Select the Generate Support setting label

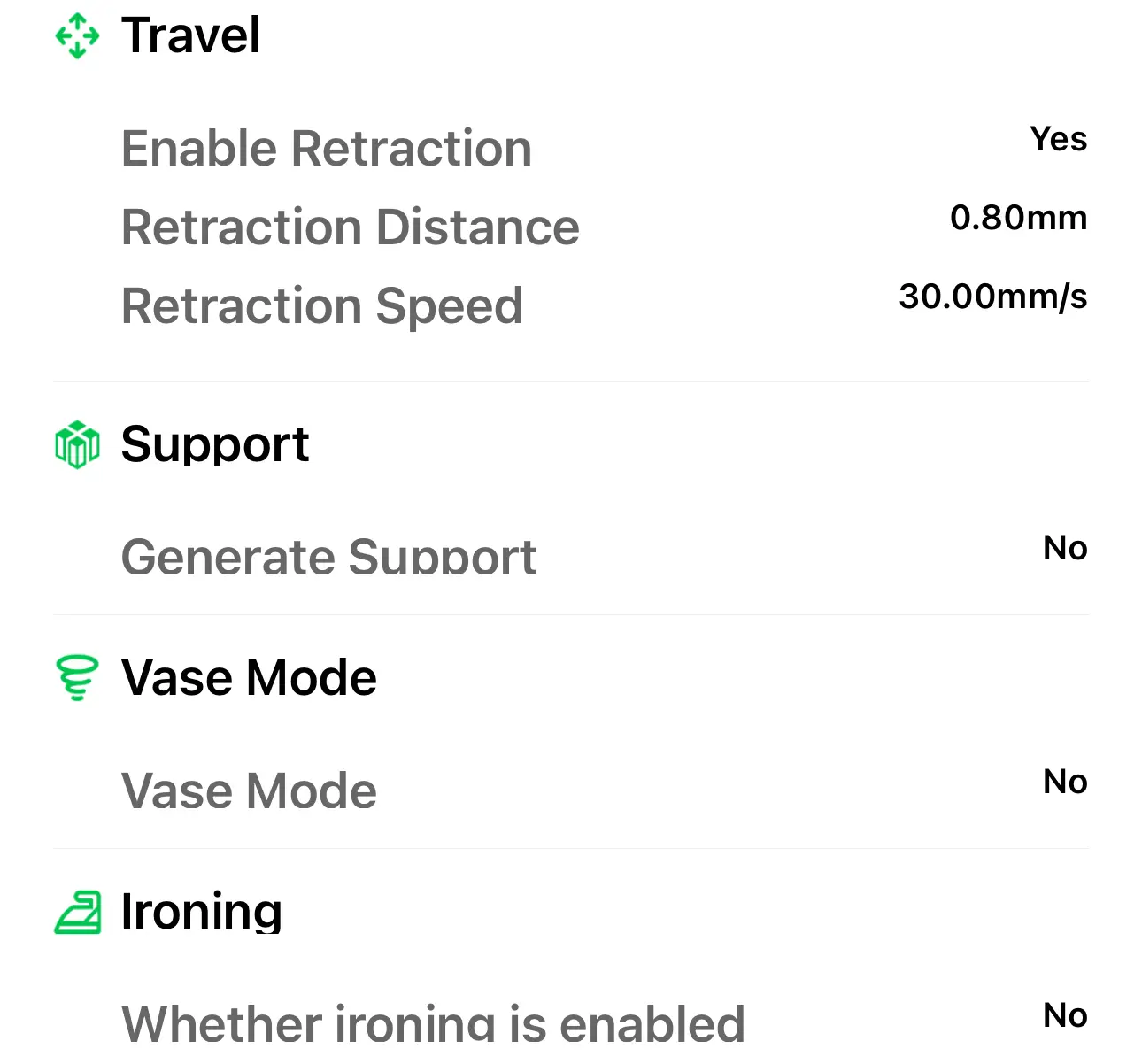tap(329, 557)
